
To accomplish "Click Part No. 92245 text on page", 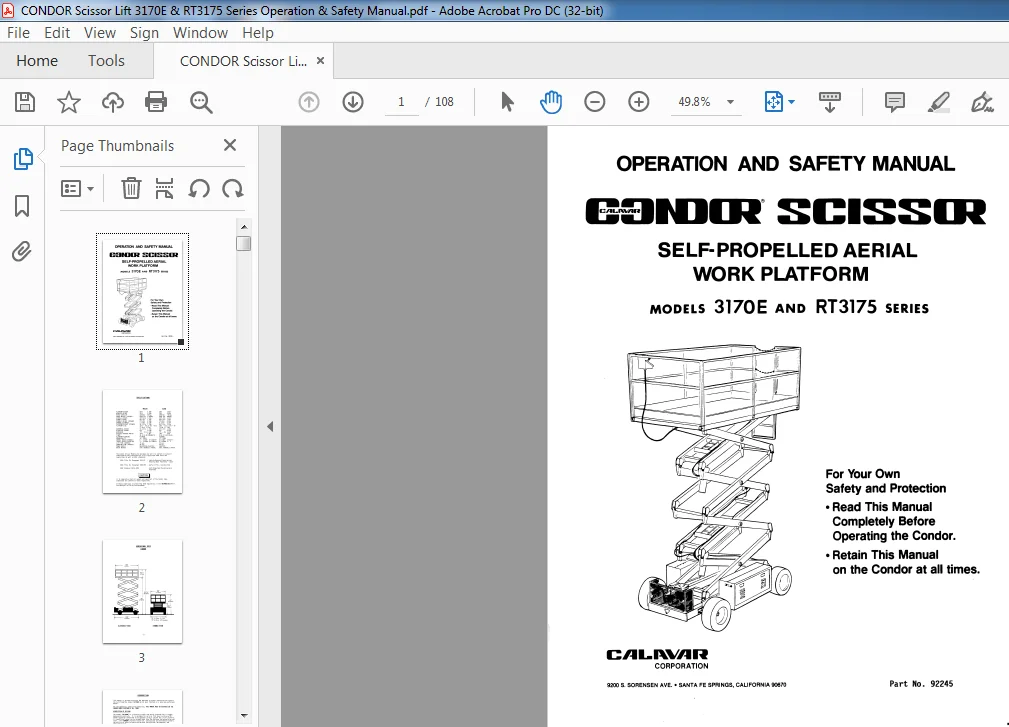I will click(921, 684).
